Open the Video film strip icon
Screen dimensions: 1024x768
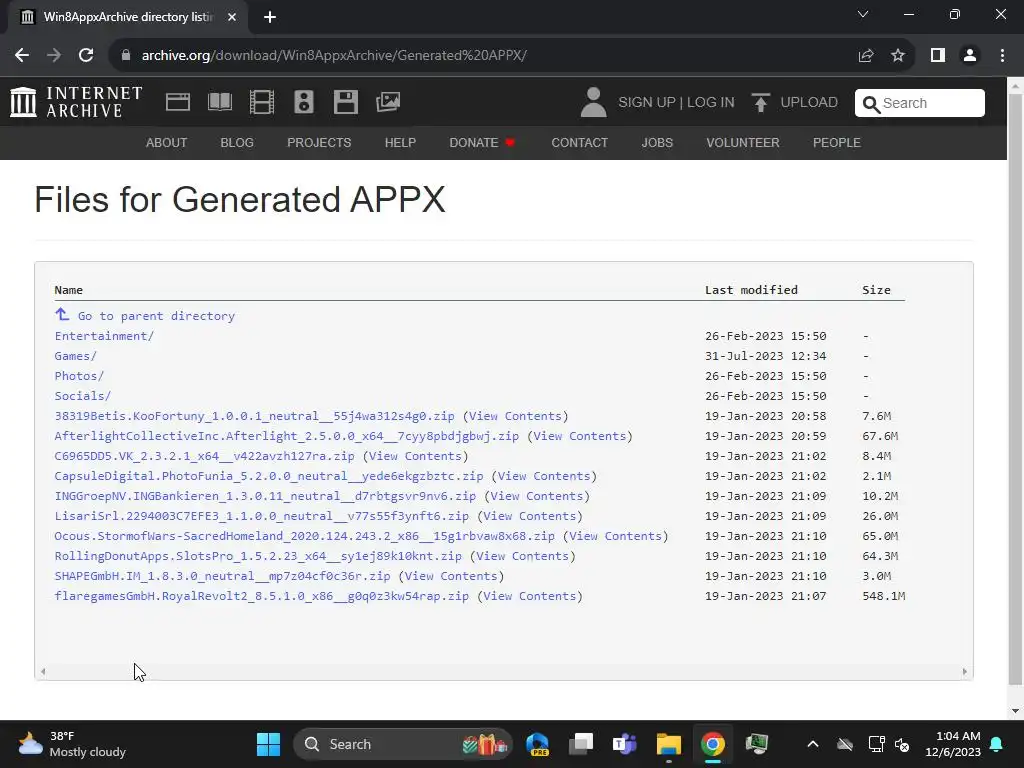pyautogui.click(x=262, y=102)
